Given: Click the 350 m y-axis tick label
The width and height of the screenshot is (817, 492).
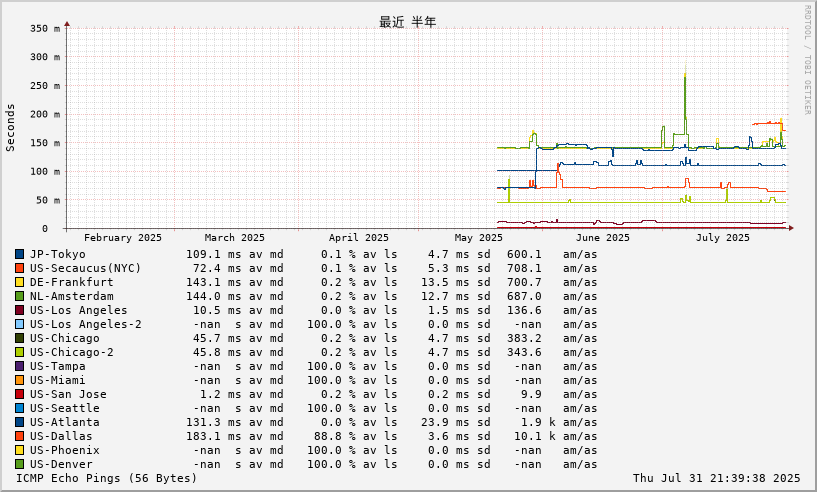Looking at the screenshot, I should click(45, 29).
